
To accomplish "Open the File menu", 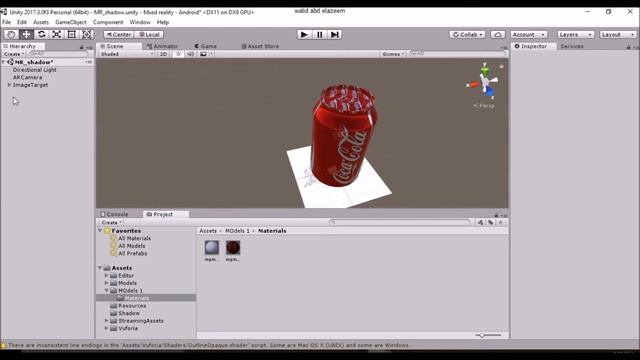I will (7, 22).
